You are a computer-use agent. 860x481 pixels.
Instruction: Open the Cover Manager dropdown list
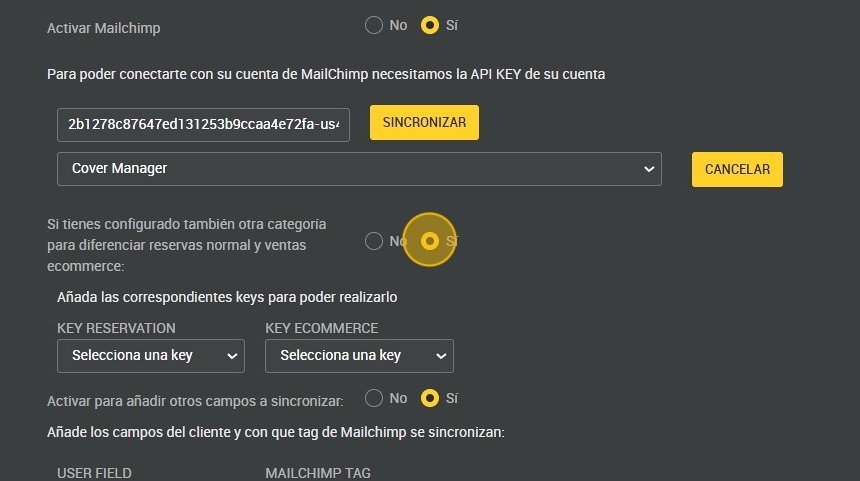pyautogui.click(x=359, y=169)
